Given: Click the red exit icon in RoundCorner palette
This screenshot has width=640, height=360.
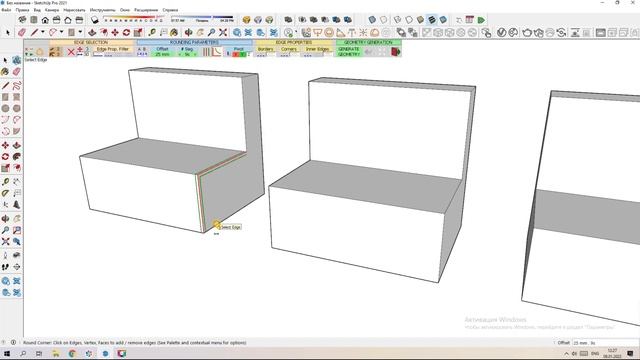Looking at the screenshot, I should (x=396, y=52).
